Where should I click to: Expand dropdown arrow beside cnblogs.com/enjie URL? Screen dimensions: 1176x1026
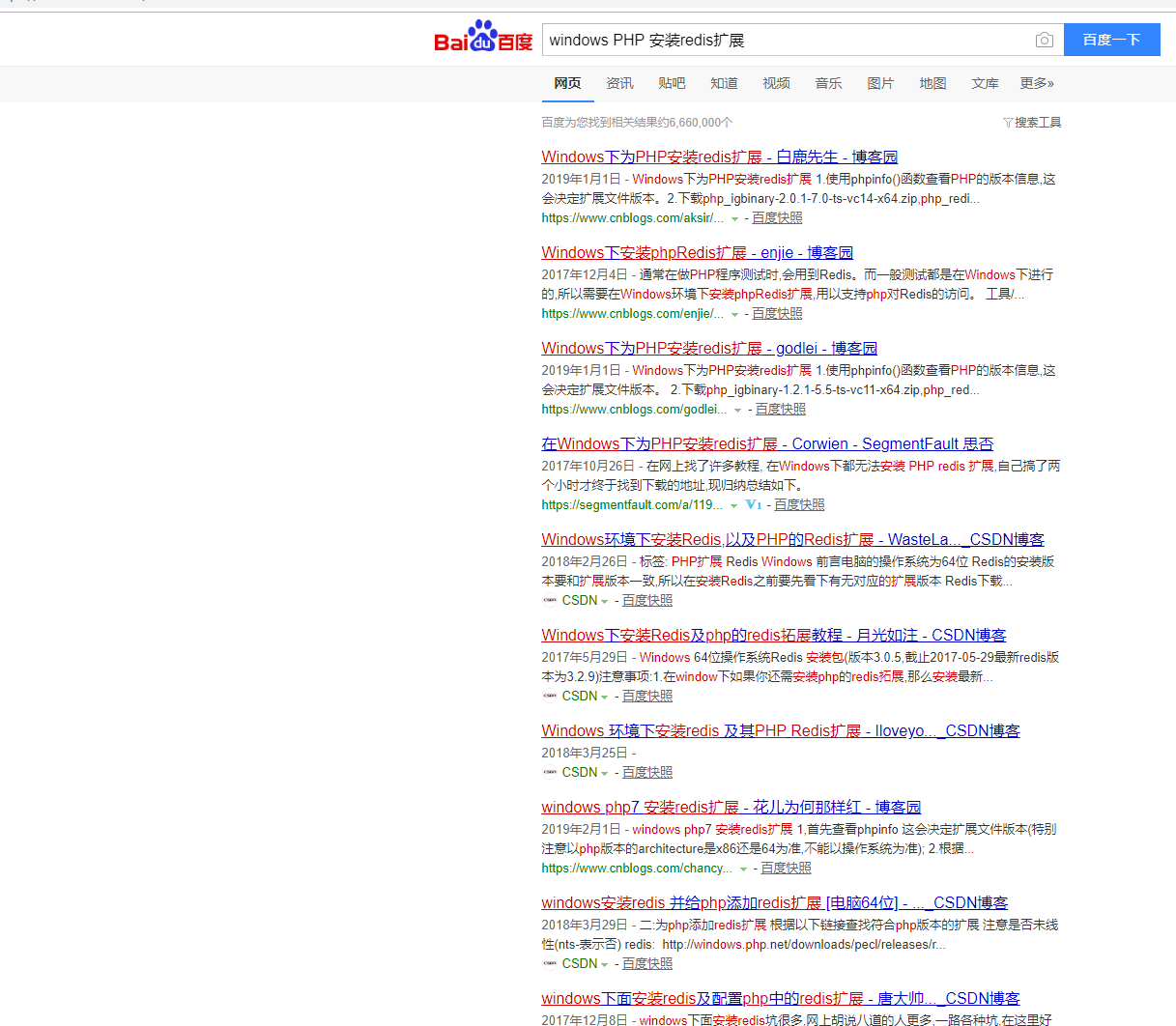pyautogui.click(x=734, y=315)
